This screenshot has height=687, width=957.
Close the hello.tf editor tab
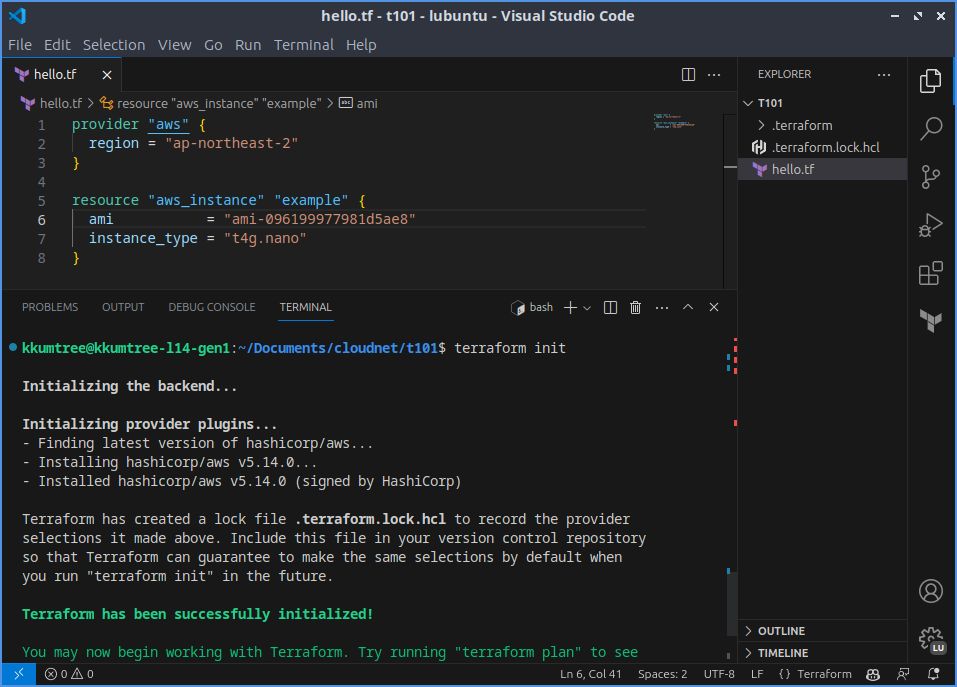point(107,74)
